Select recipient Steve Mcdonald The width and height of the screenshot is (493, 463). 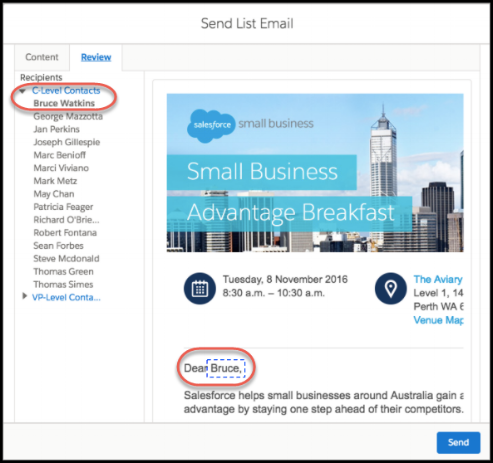click(x=66, y=259)
